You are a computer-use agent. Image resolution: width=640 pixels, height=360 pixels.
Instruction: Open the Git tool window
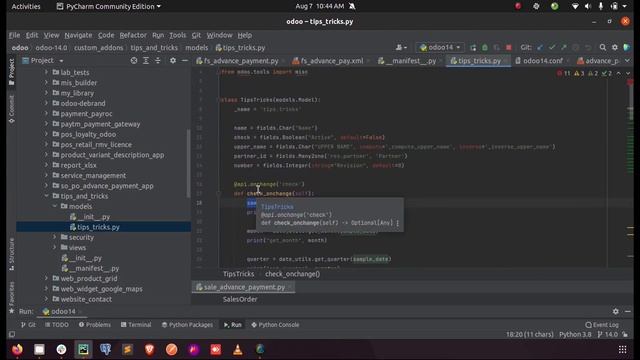[28, 325]
